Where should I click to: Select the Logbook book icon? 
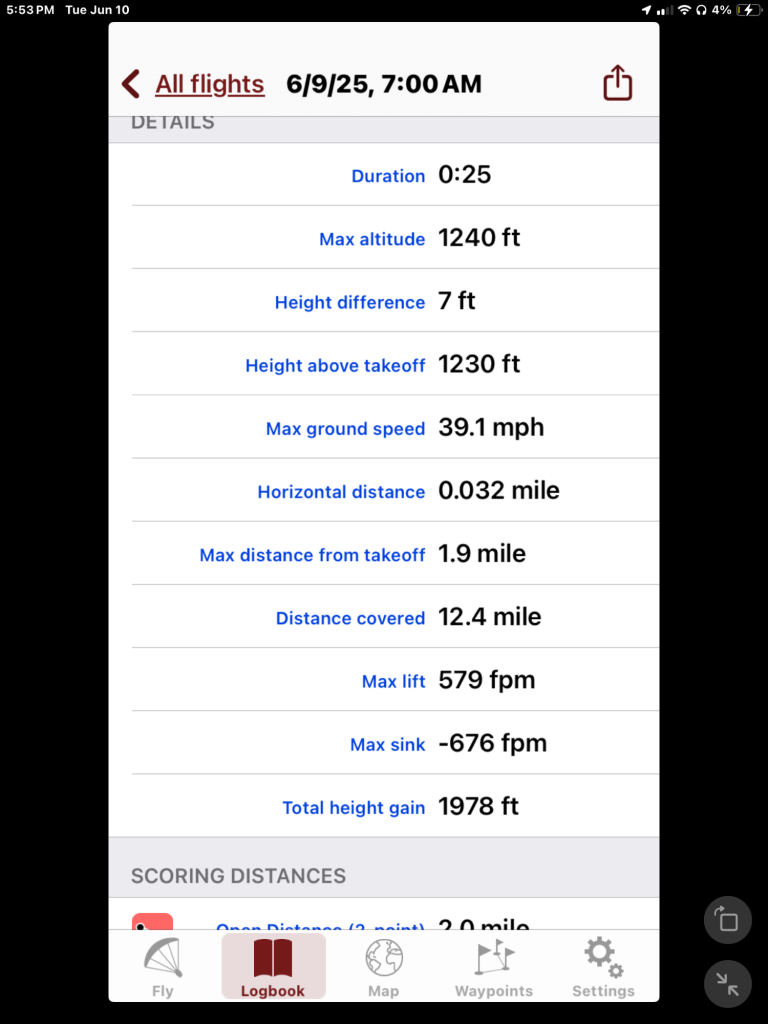point(273,957)
